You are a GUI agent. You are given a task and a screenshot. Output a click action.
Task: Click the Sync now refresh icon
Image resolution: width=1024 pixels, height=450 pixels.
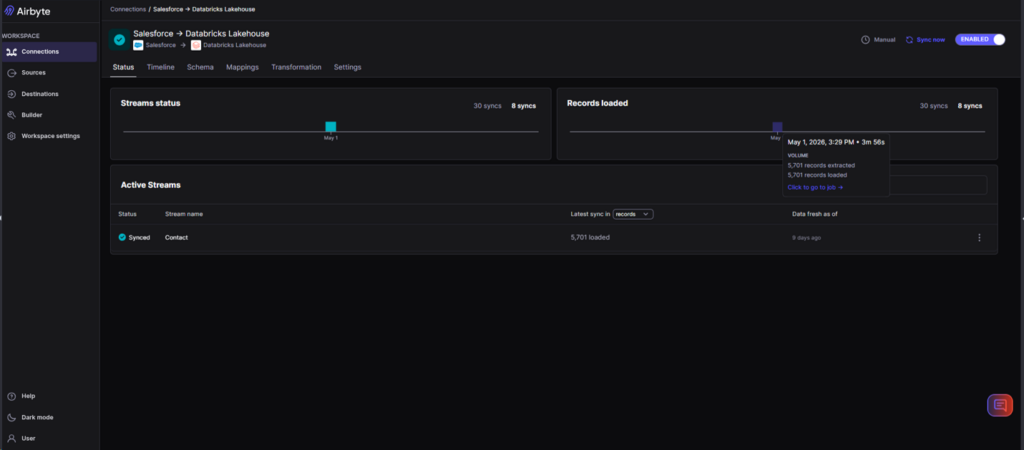(909, 40)
